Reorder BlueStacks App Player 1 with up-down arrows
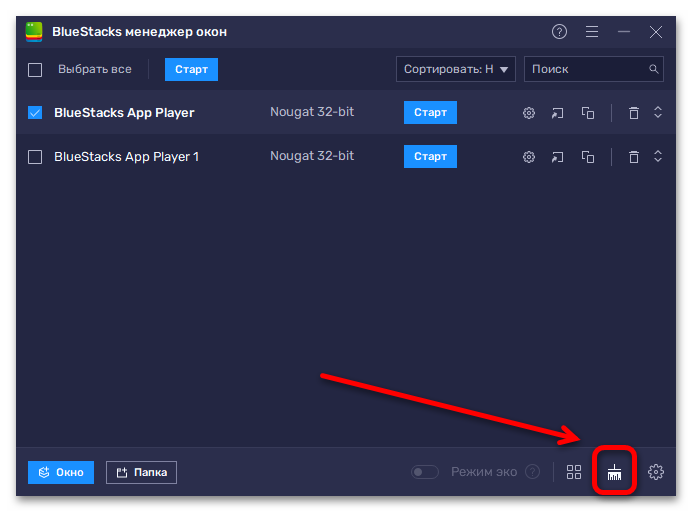The width and height of the screenshot is (692, 512). coord(658,156)
